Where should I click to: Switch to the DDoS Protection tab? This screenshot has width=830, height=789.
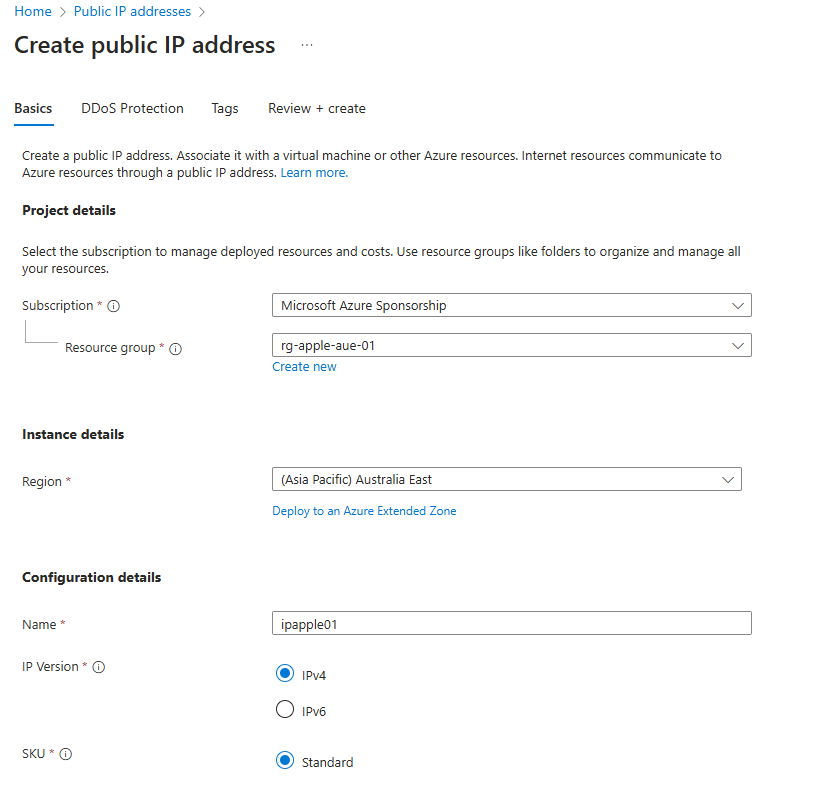click(x=132, y=108)
